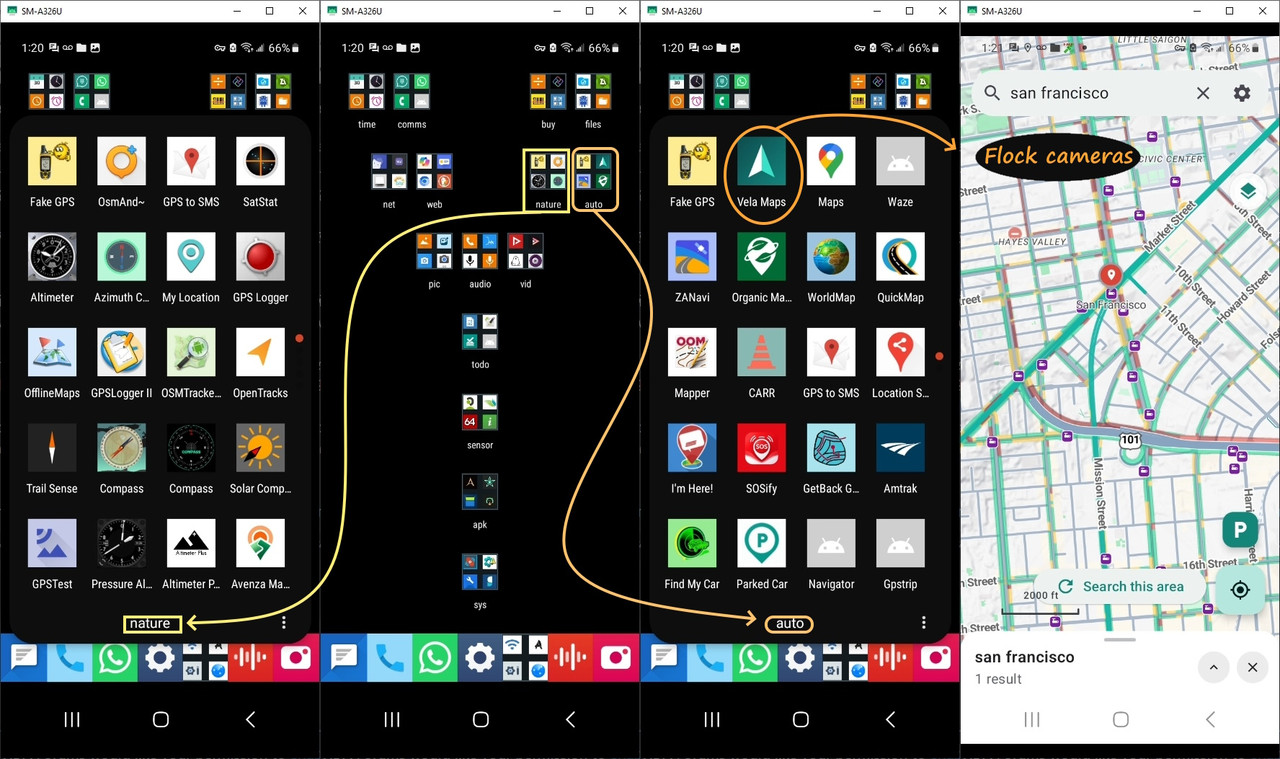Open the My Location app
Image resolution: width=1280 pixels, height=759 pixels.
click(191, 257)
